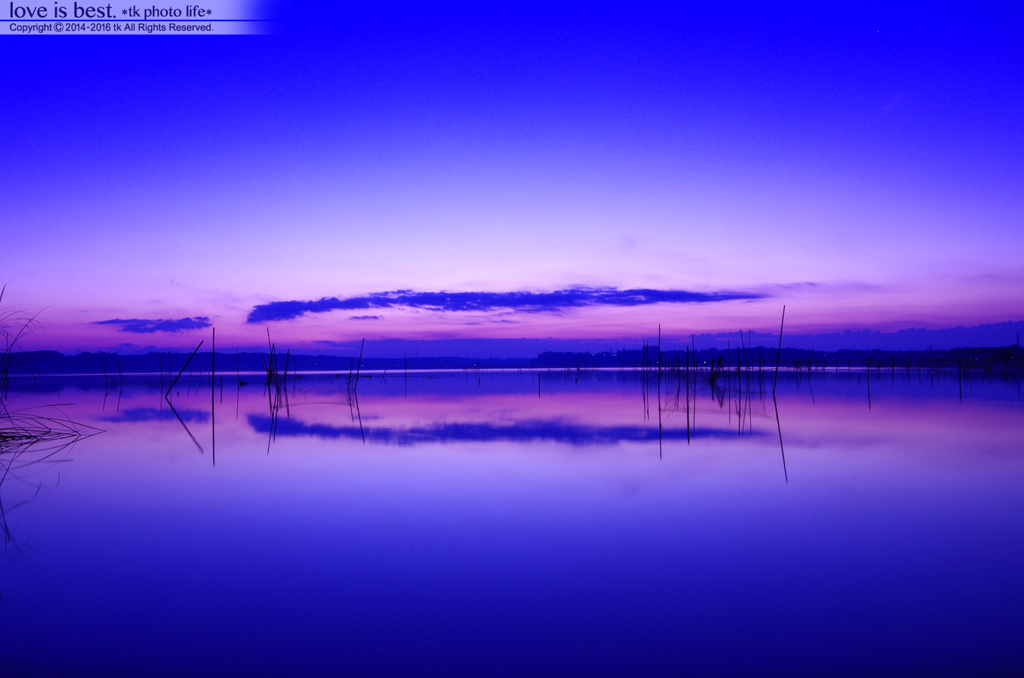Click the "love is best." watermark title
Screen dimensions: 1024x678
pos(62,11)
